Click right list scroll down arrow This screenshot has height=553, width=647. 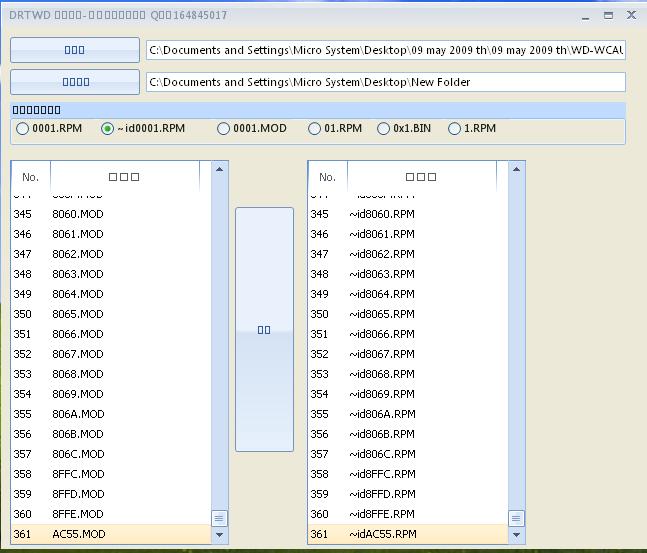pos(516,535)
